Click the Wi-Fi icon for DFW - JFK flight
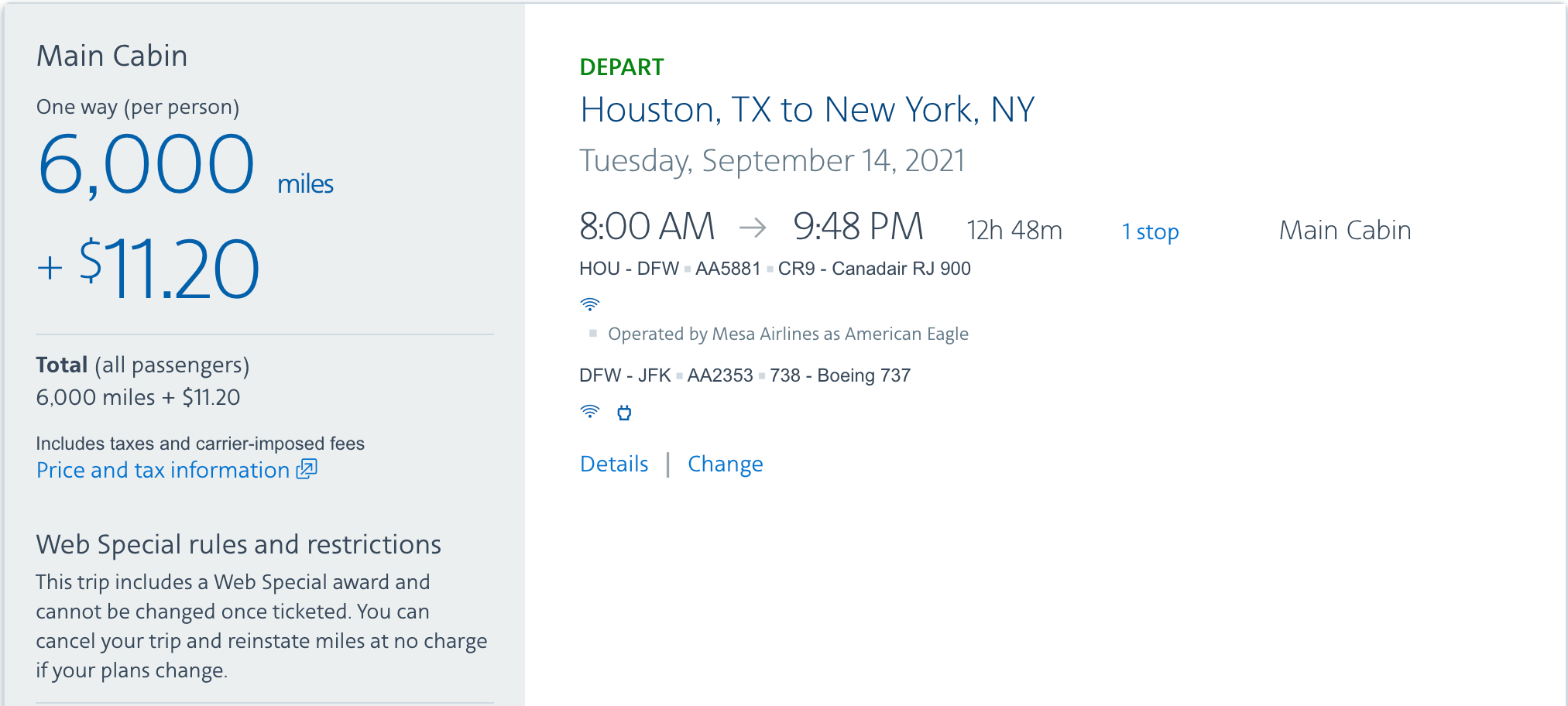This screenshot has height=706, width=1568. point(589,412)
